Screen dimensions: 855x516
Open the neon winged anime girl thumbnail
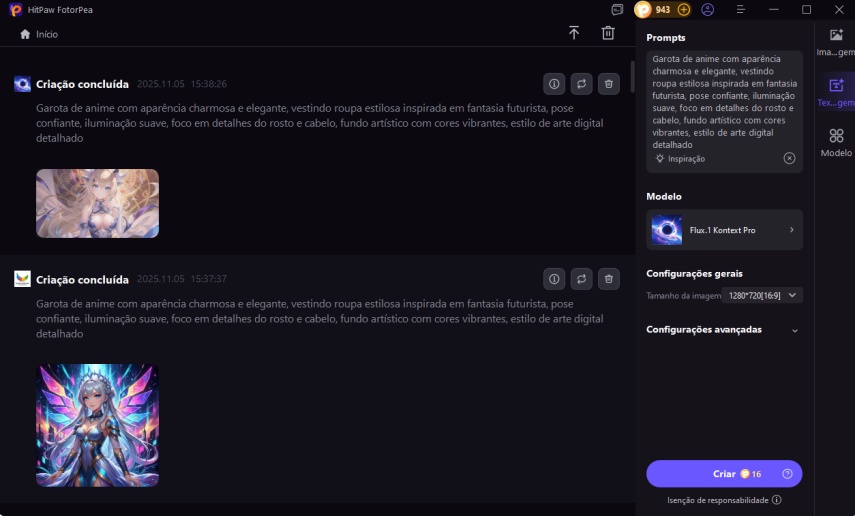pyautogui.click(x=98, y=425)
